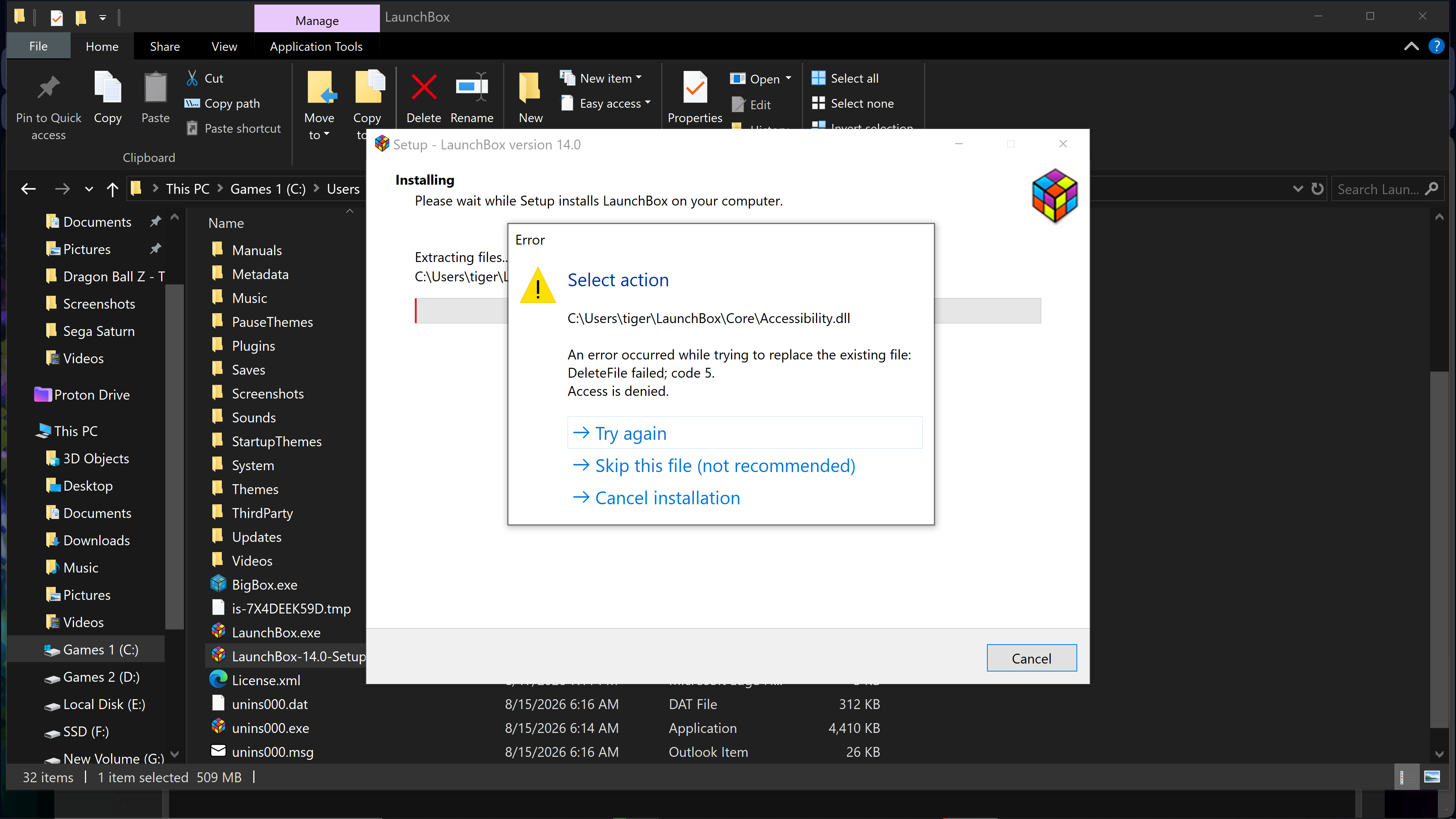Switch to details view icon

(x=1407, y=777)
